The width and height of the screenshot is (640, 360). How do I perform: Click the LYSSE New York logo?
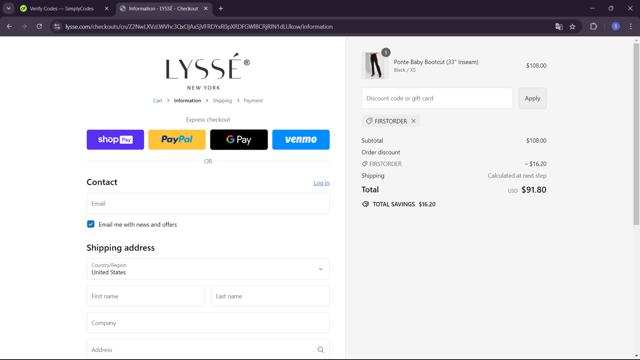tap(207, 71)
